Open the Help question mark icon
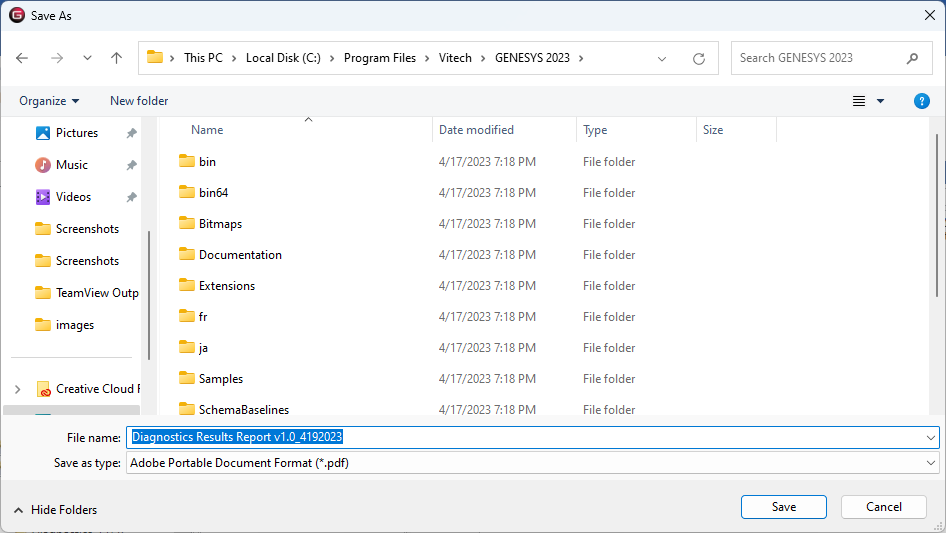Image resolution: width=946 pixels, height=533 pixels. 922,101
